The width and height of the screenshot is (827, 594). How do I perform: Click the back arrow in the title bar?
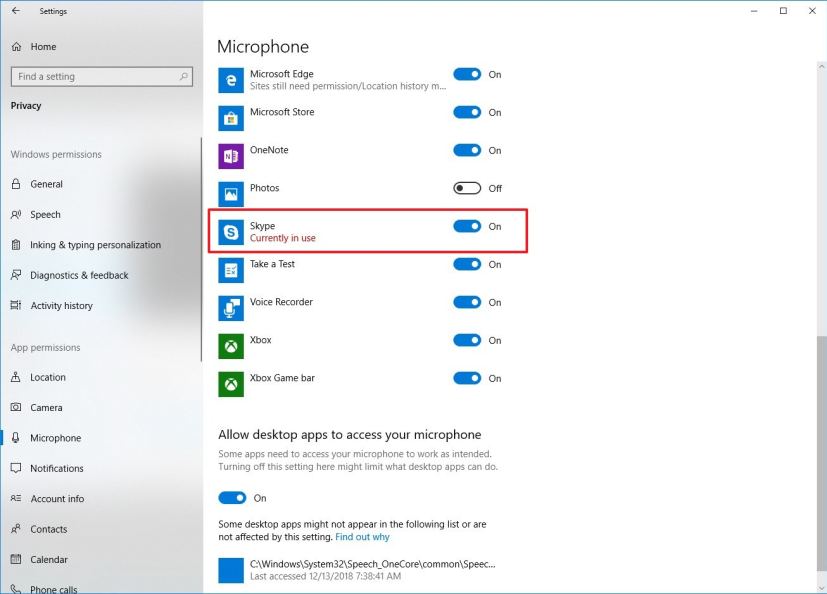[x=15, y=11]
